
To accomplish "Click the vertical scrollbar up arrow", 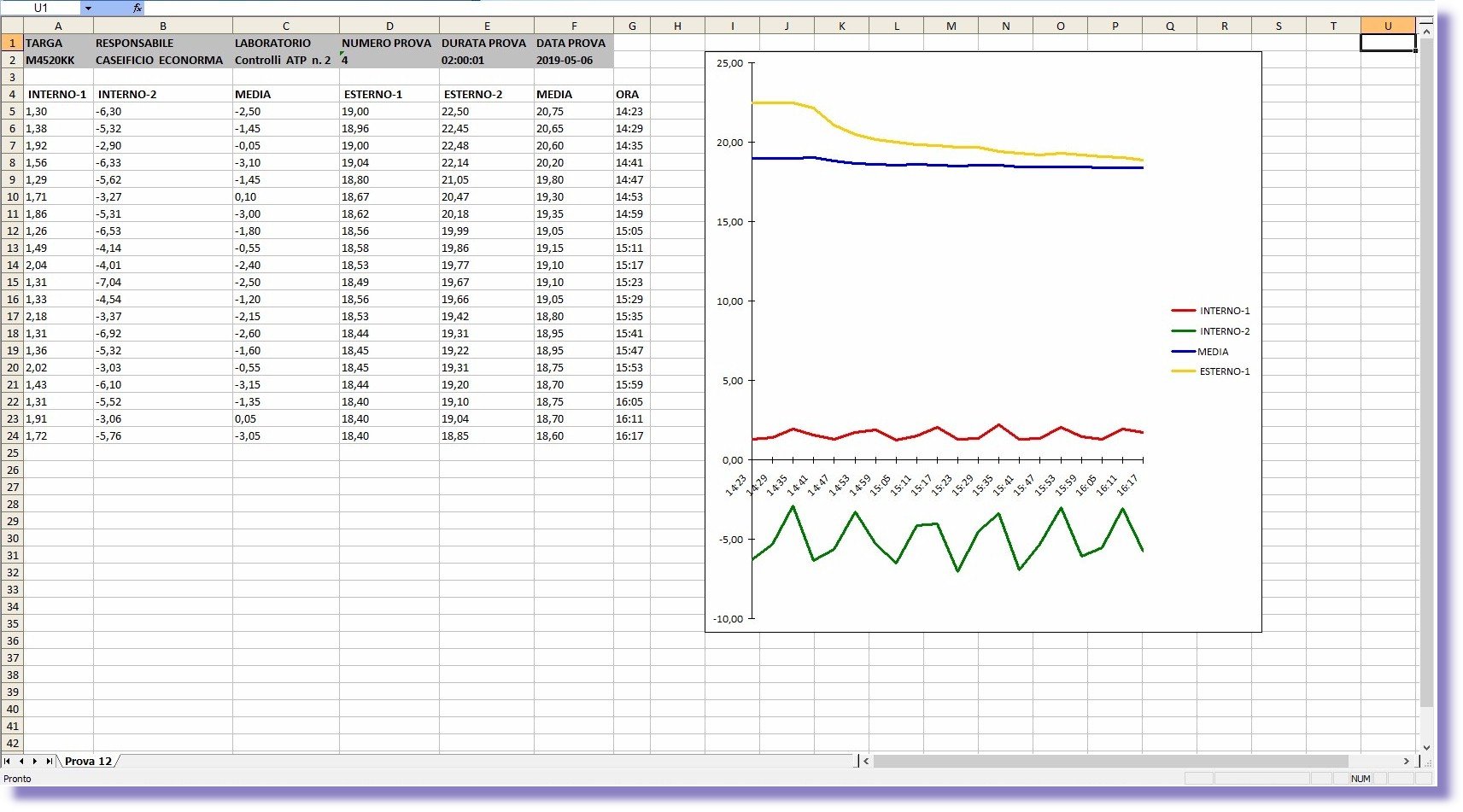I will (x=1425, y=32).
